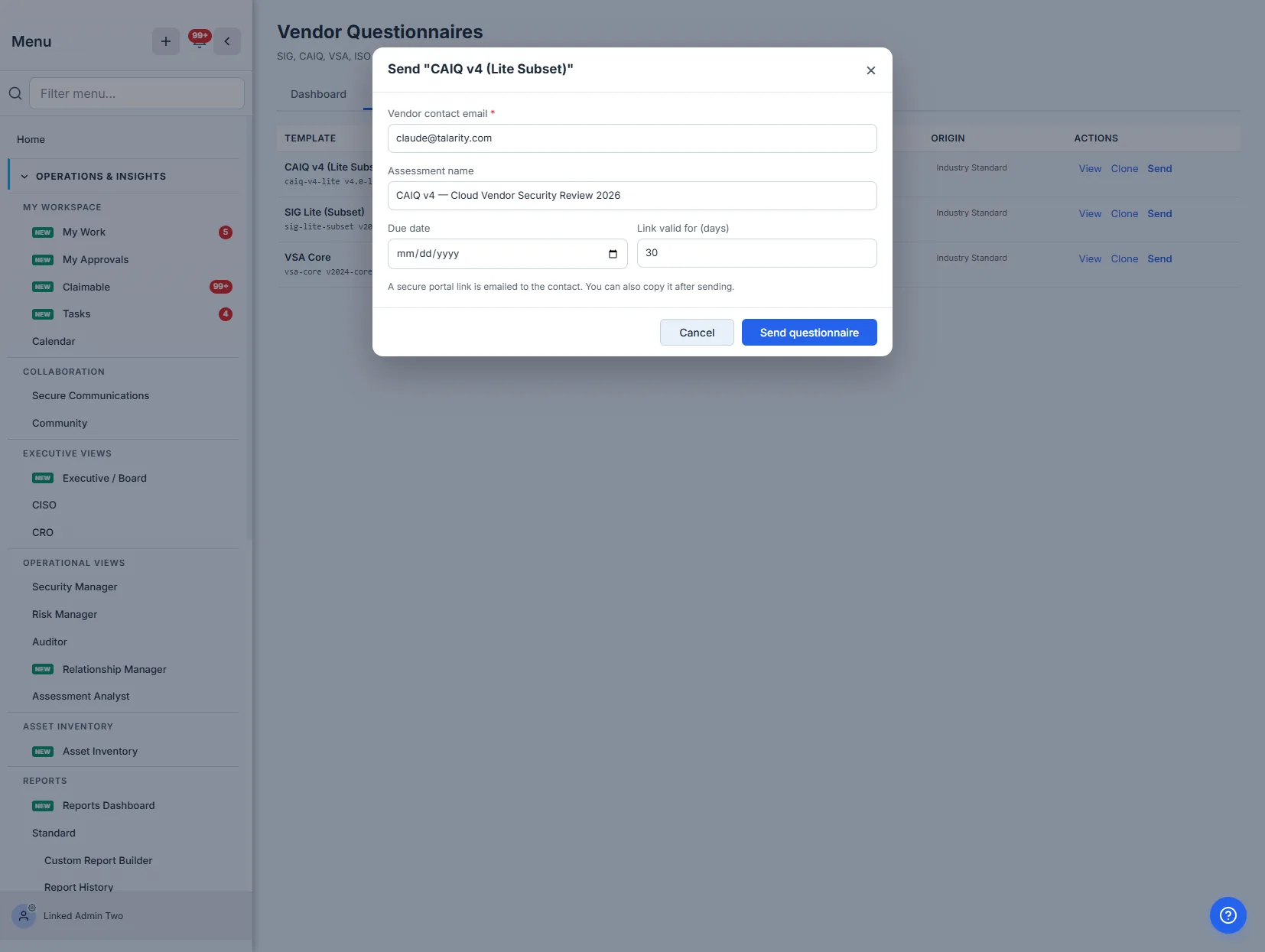Image resolution: width=1265 pixels, height=952 pixels.
Task: Open Auditor view
Action: [x=50, y=642]
